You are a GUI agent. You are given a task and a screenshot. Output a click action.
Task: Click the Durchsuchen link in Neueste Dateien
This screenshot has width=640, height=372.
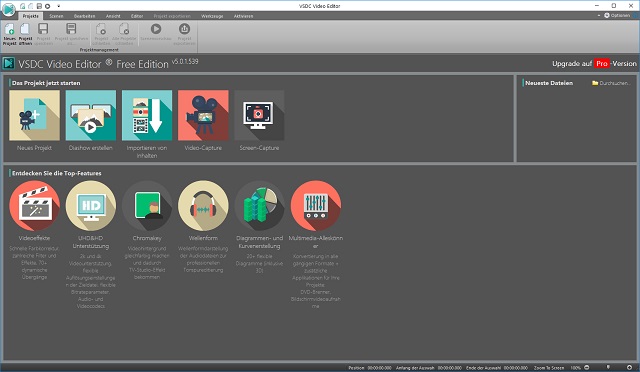[x=611, y=83]
